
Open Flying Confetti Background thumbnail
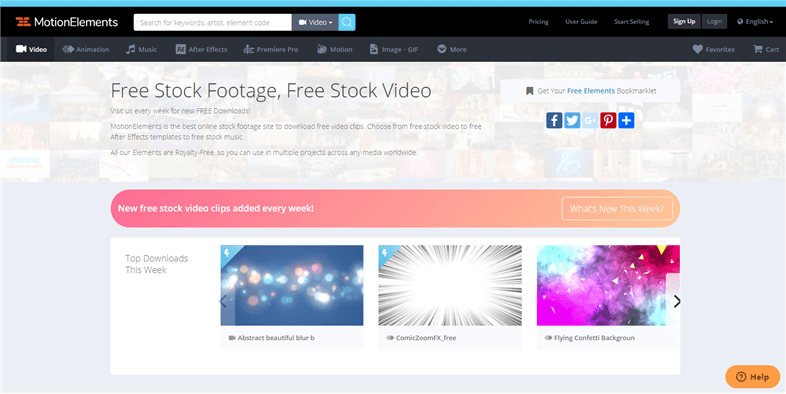tap(608, 285)
